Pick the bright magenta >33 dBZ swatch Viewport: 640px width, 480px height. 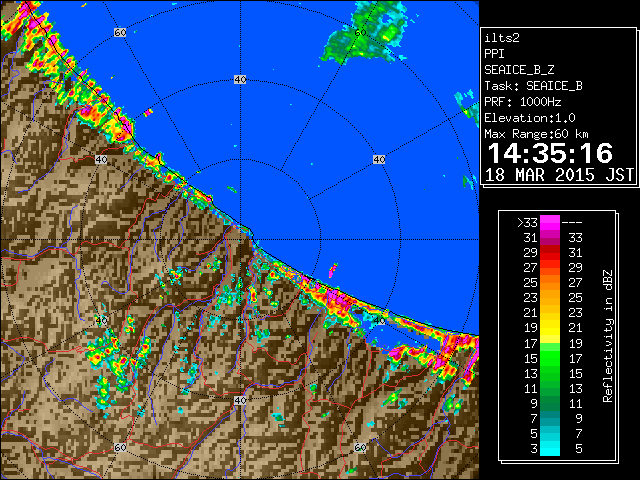[x=550, y=222]
